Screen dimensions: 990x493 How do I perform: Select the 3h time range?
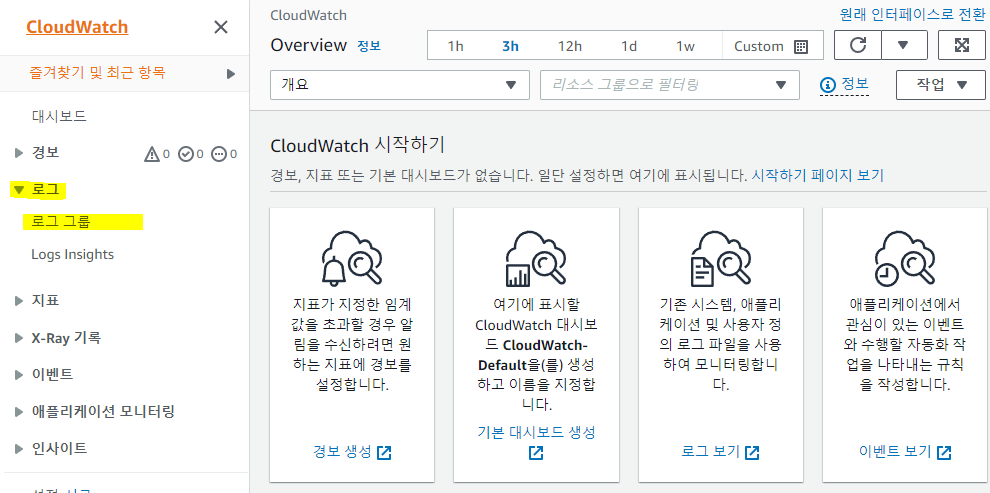pyautogui.click(x=510, y=46)
